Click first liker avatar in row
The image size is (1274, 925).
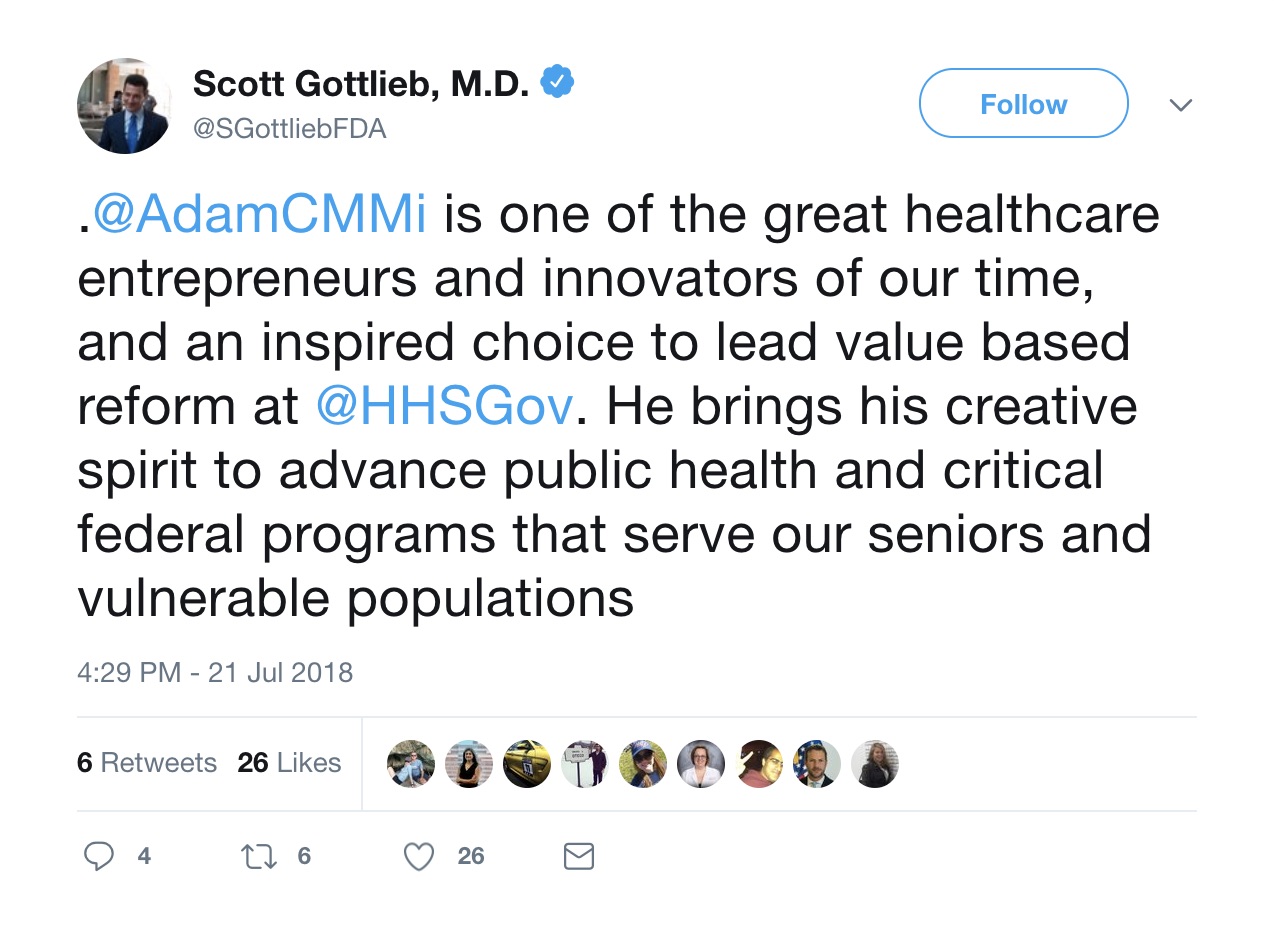[411, 764]
